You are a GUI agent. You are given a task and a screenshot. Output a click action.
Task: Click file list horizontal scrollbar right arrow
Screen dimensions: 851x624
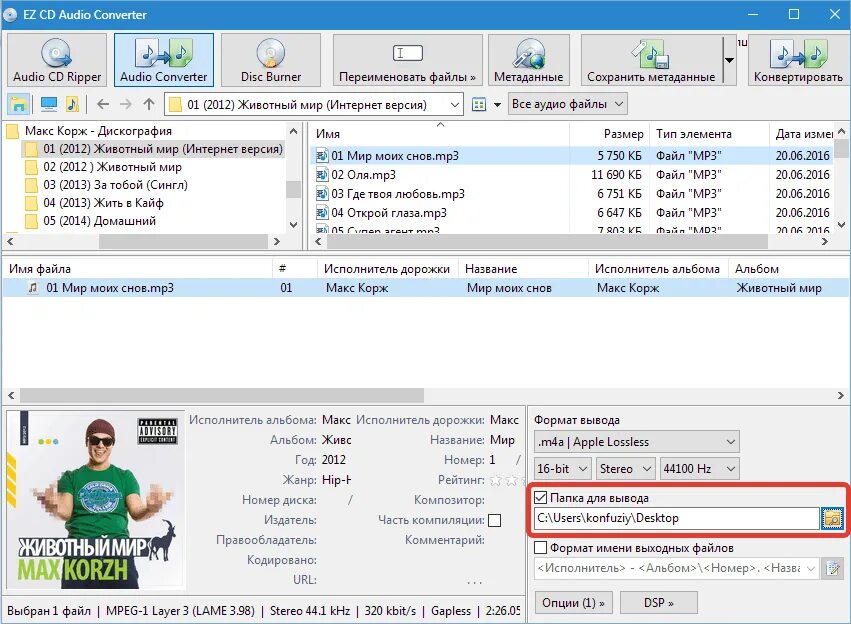tap(825, 241)
